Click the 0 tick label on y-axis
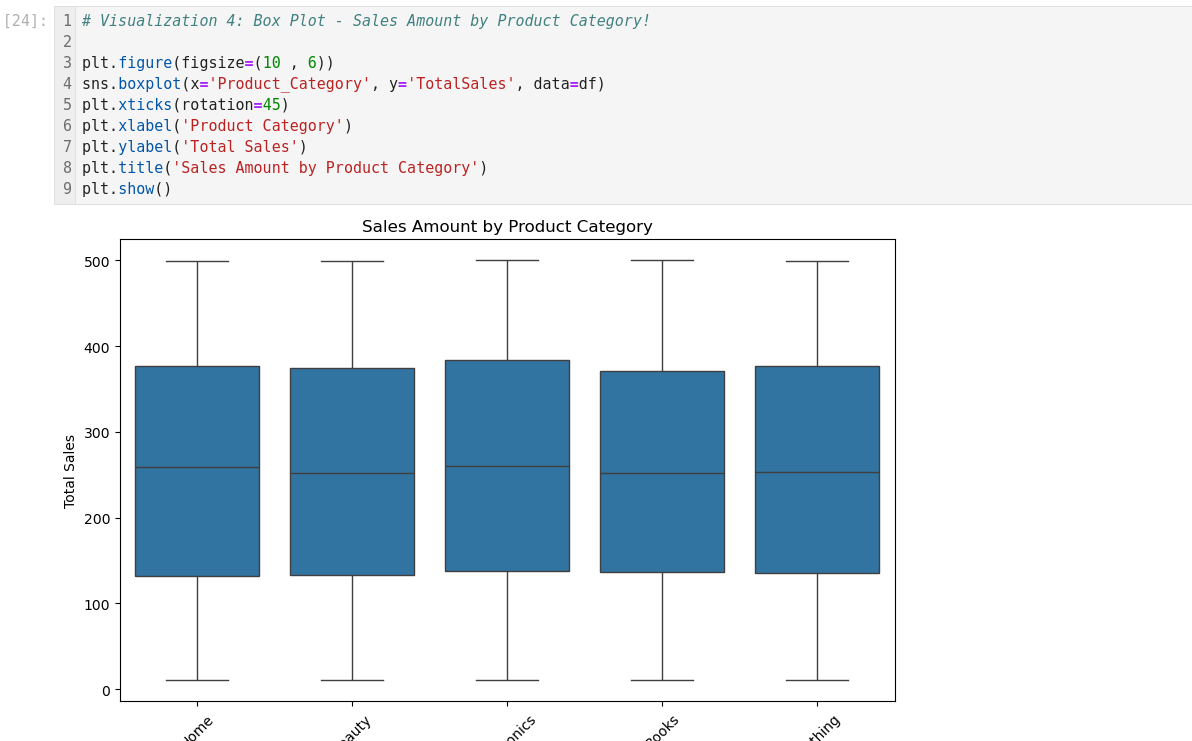 (105, 690)
